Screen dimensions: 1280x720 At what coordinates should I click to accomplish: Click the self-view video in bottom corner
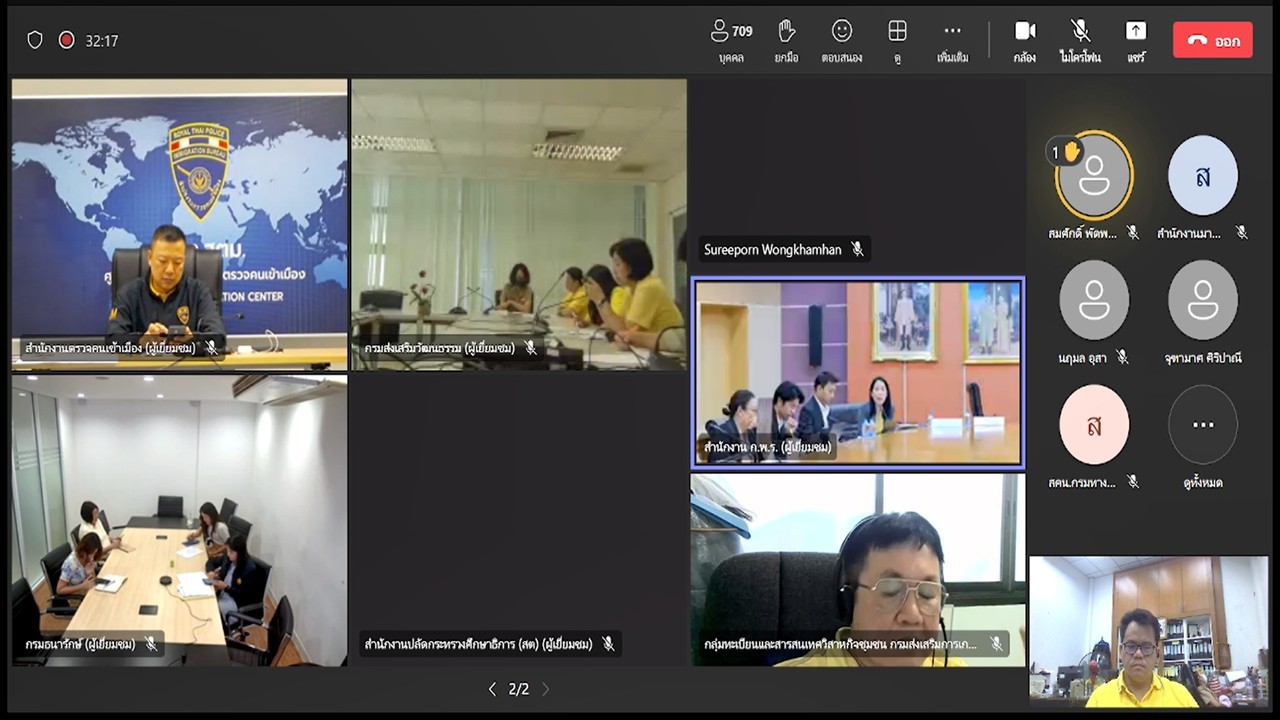point(1148,631)
